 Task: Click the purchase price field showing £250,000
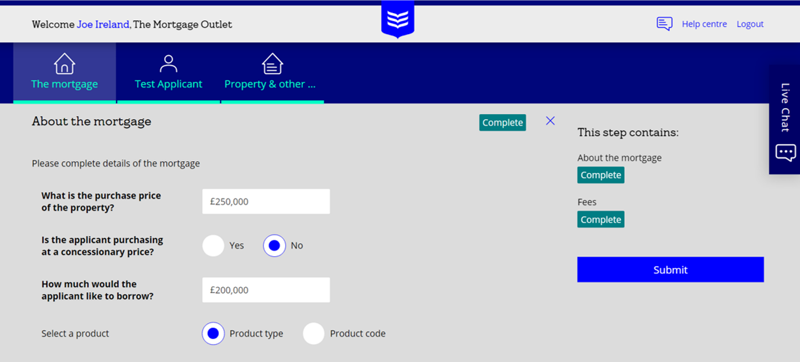click(x=266, y=201)
